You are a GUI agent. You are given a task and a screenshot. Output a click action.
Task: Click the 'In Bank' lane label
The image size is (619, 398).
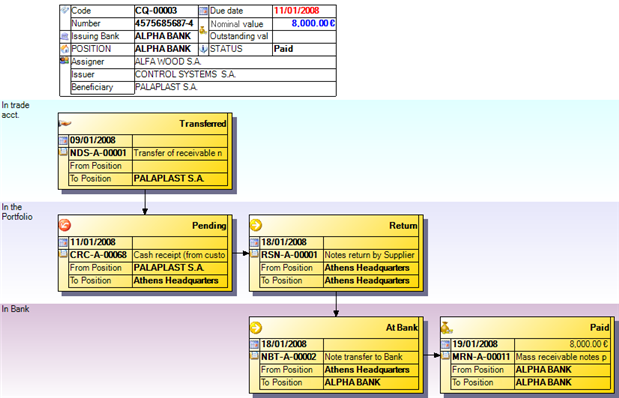point(15,309)
